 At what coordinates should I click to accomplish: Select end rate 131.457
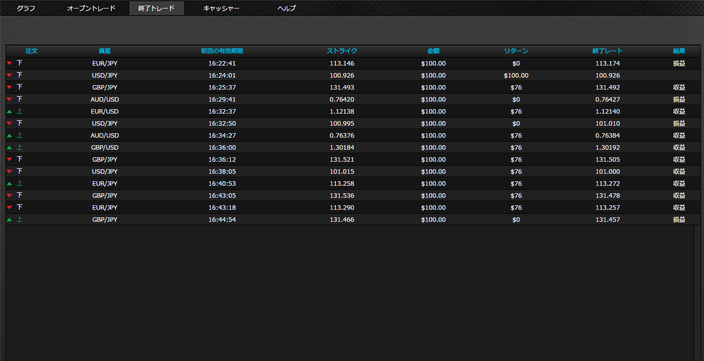point(607,220)
